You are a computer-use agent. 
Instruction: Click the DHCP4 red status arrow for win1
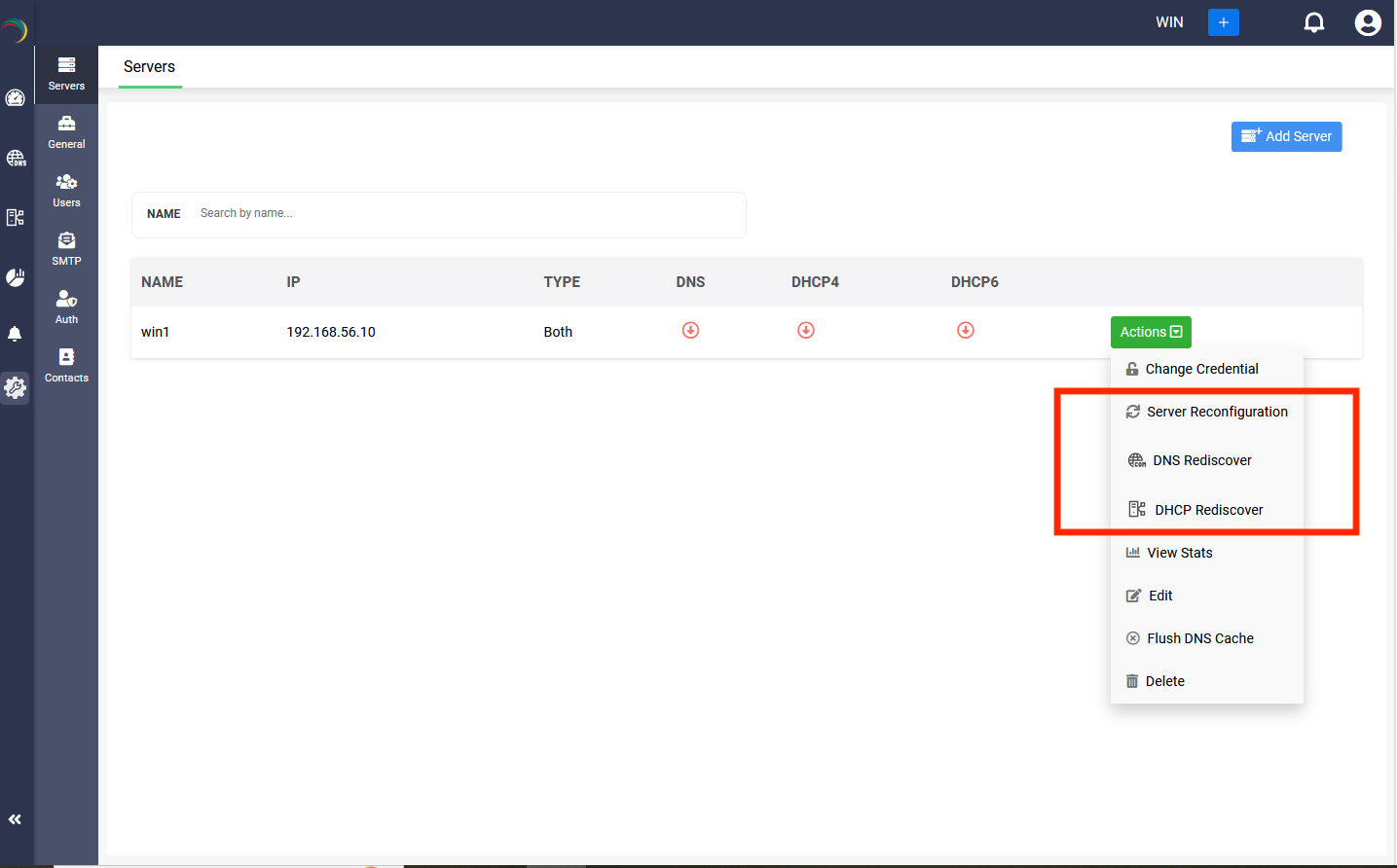[x=805, y=330]
